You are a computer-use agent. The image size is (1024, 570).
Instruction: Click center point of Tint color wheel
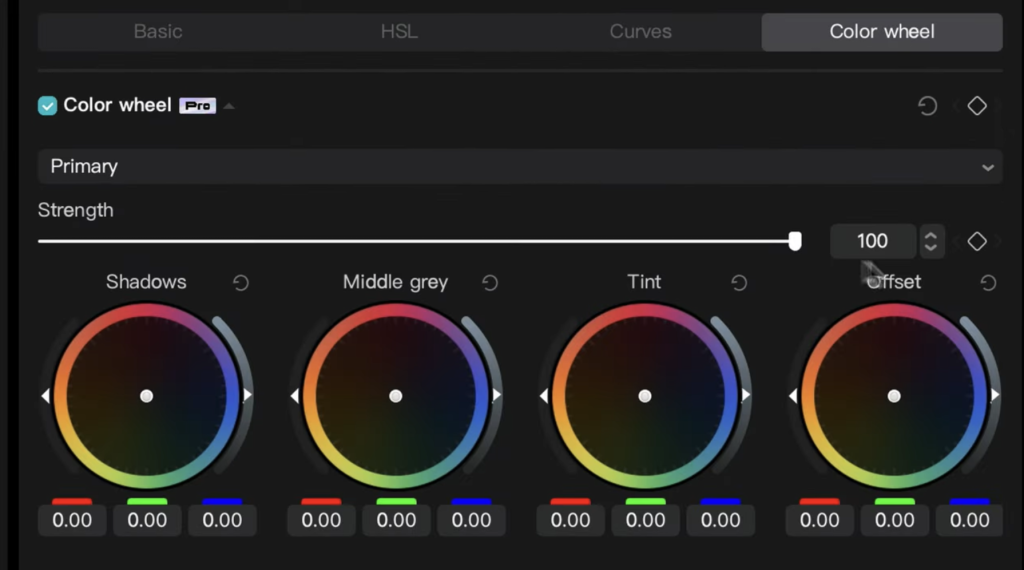tap(645, 396)
